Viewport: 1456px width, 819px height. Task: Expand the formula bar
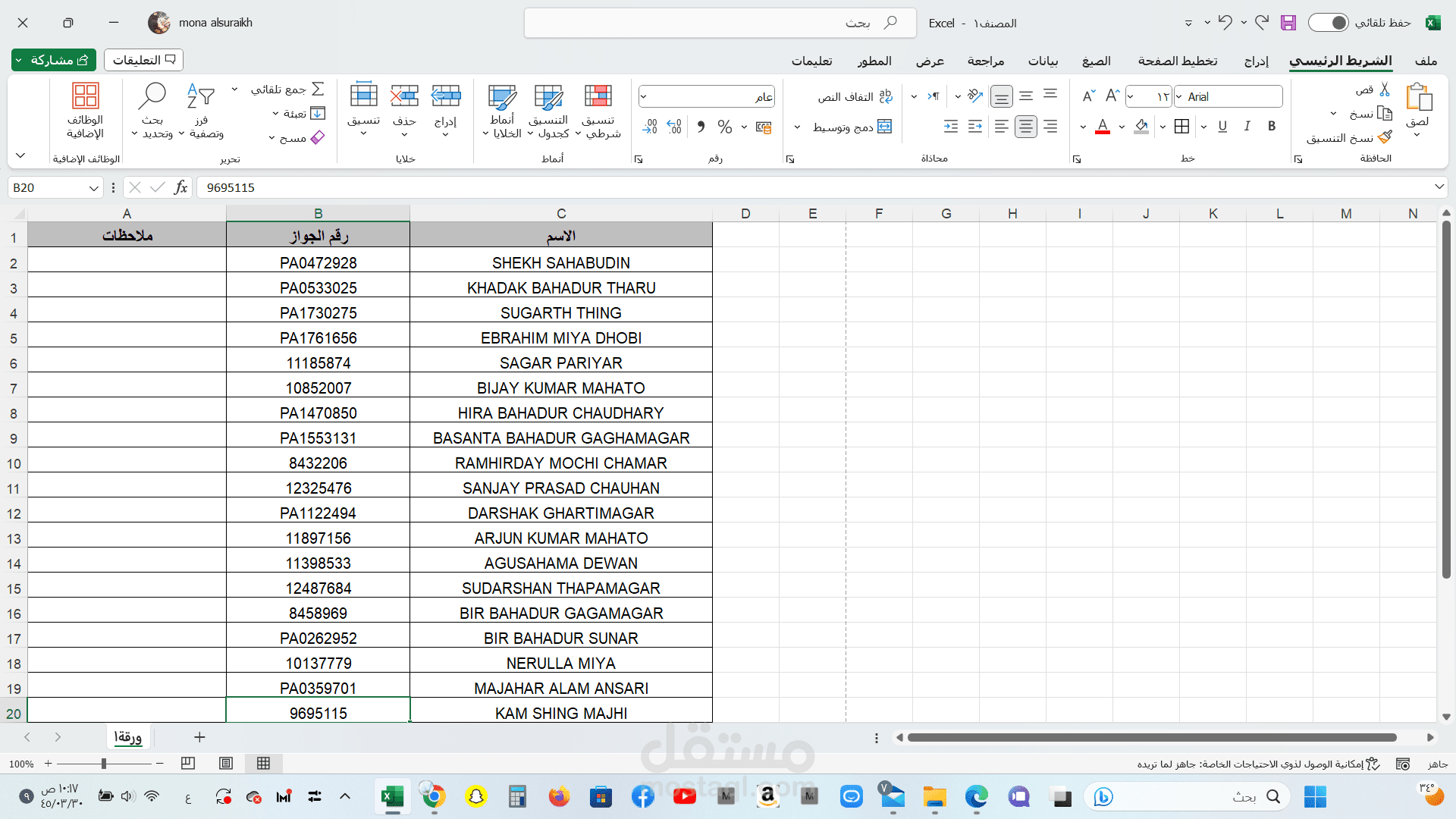(1439, 187)
